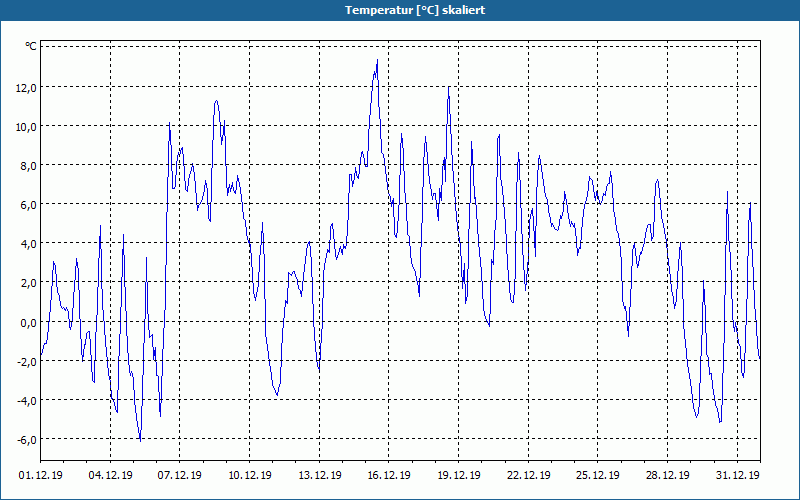Click the '12,0' y-axis label

coord(27,88)
